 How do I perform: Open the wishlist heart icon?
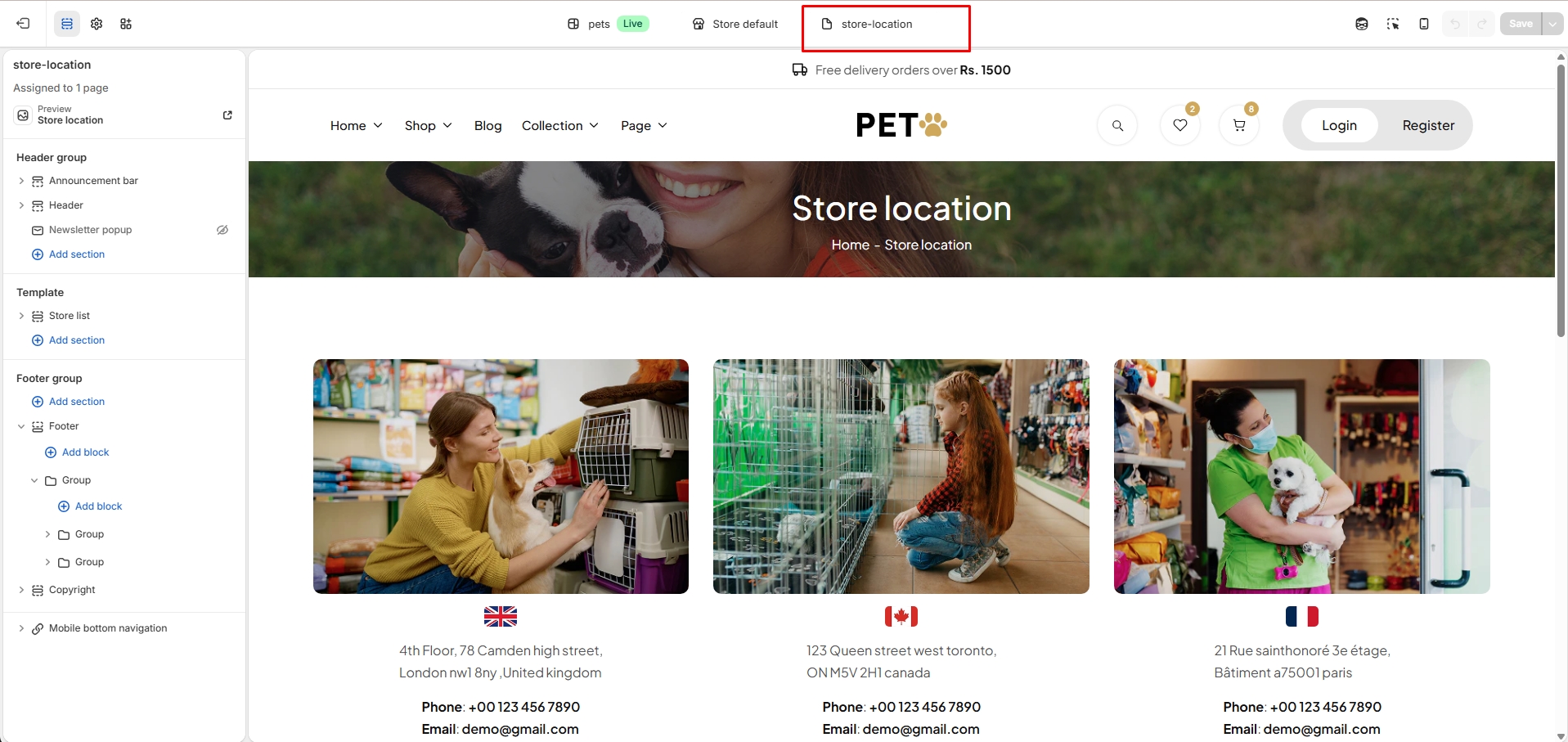(x=1179, y=125)
